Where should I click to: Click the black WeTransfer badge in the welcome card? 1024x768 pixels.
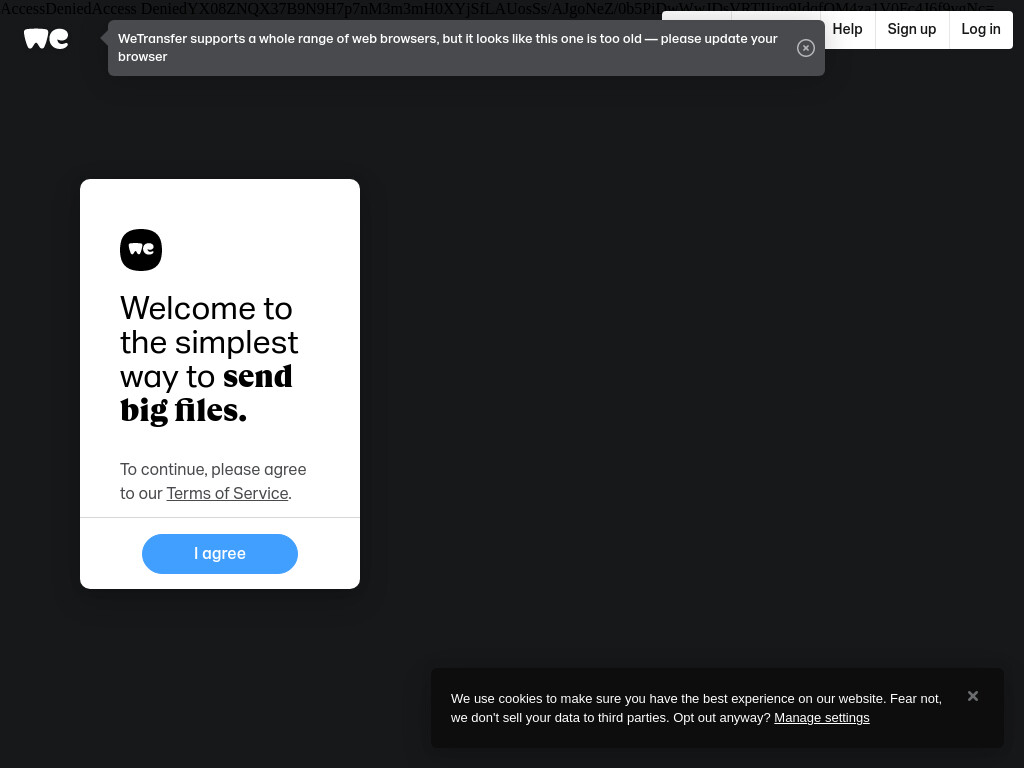[141, 250]
